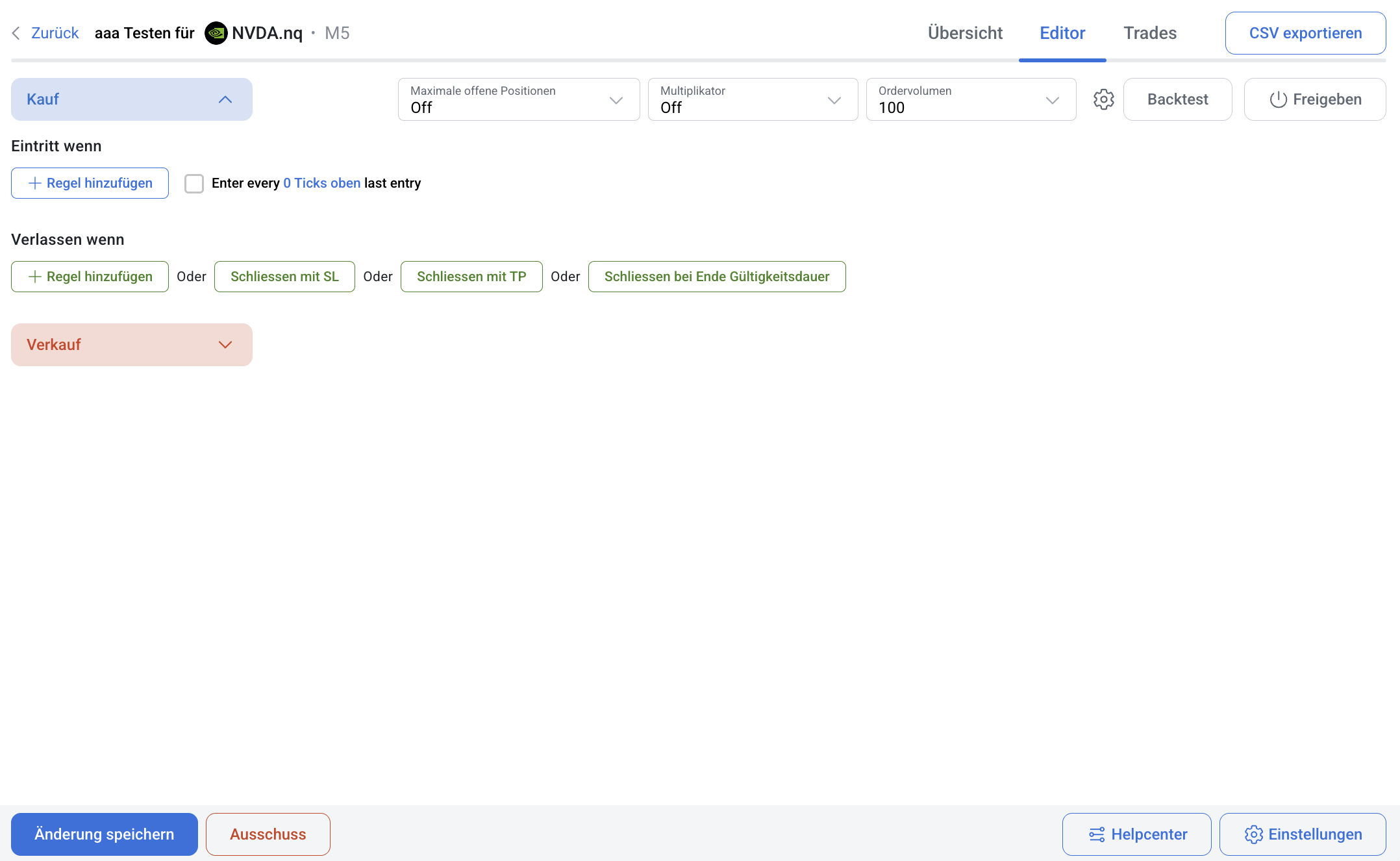This screenshot has width=1400, height=861.
Task: Click the gear icon next to Ordervolumen
Action: tap(1103, 99)
